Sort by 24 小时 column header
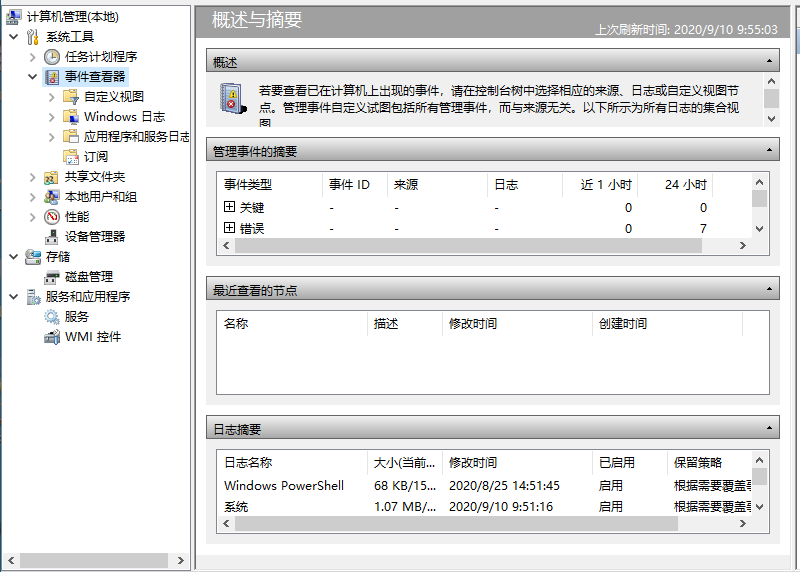The width and height of the screenshot is (800, 572). coord(675,185)
